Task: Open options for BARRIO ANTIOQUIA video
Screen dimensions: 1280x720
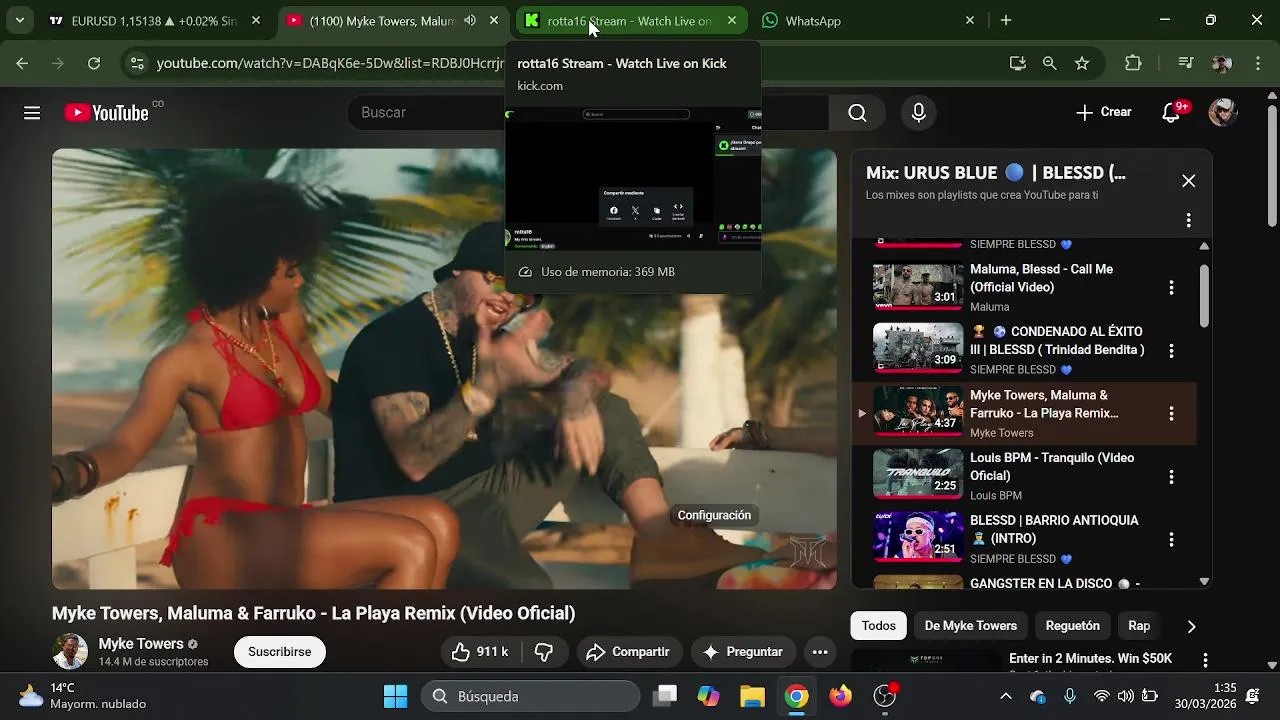Action: pyautogui.click(x=1171, y=539)
